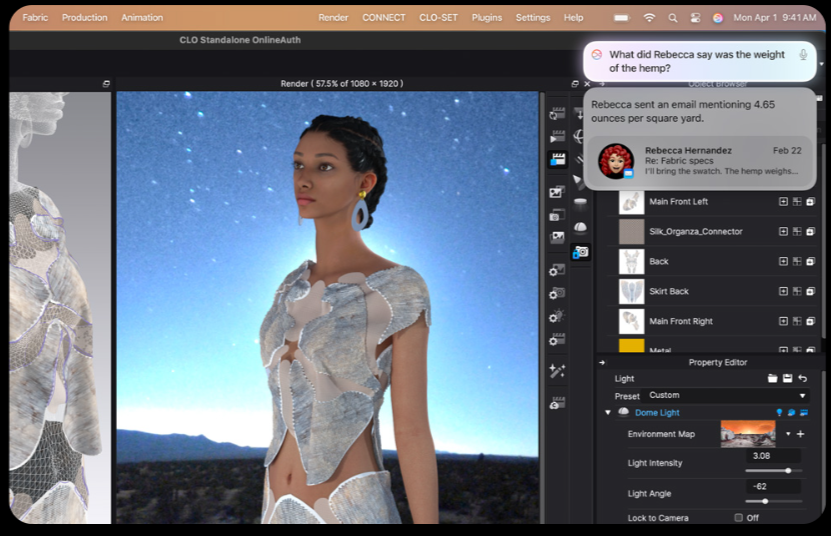Image resolution: width=831 pixels, height=536 pixels.
Task: Click the microphone icon in Siri prompt
Action: tap(803, 55)
